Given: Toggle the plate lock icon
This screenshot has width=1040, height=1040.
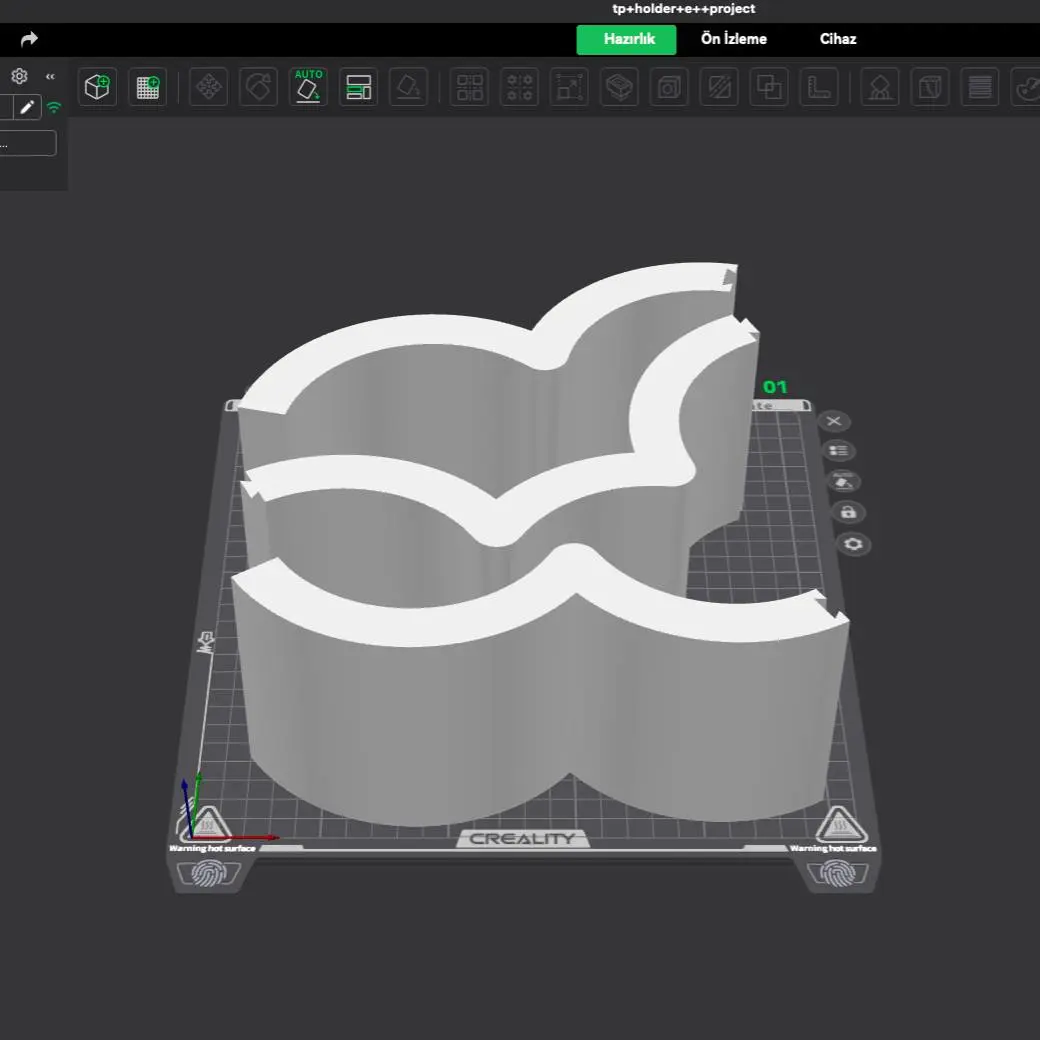Looking at the screenshot, I should [848, 512].
